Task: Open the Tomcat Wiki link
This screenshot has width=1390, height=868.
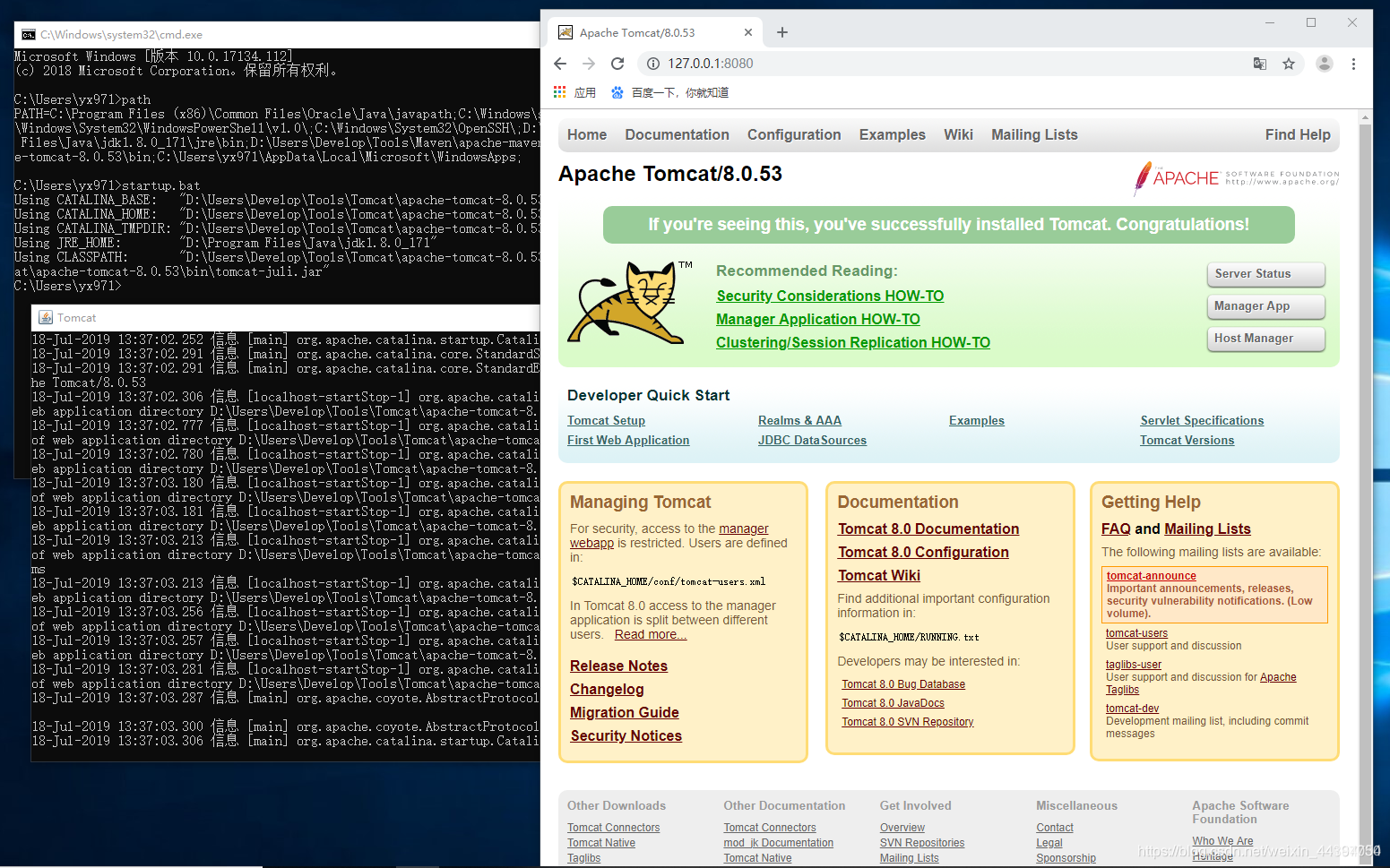Action: 879,575
